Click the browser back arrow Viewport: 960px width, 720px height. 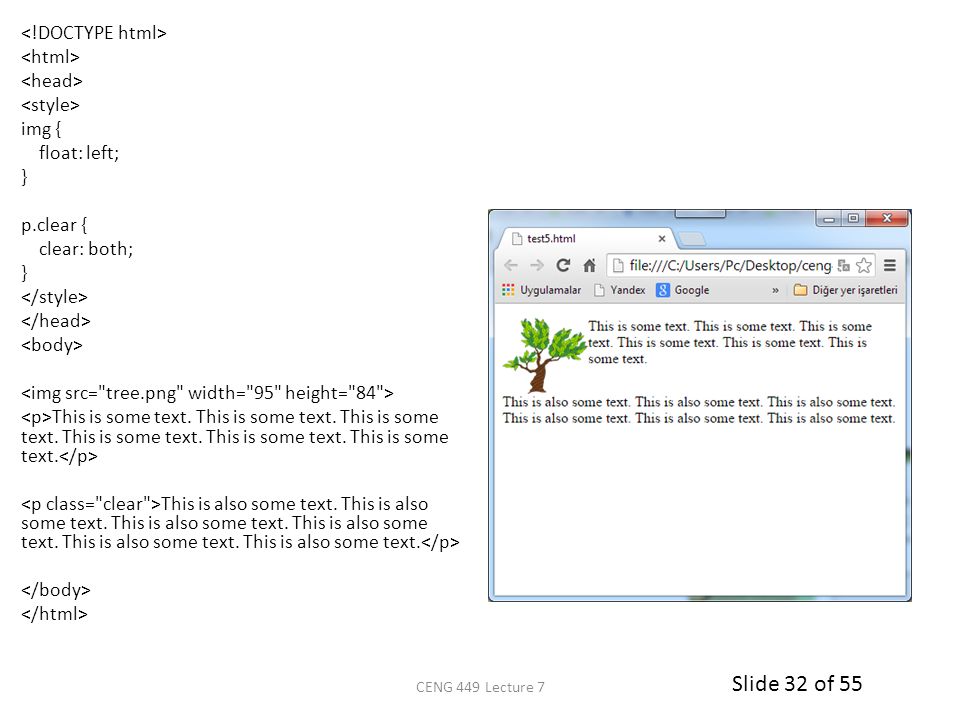[511, 265]
